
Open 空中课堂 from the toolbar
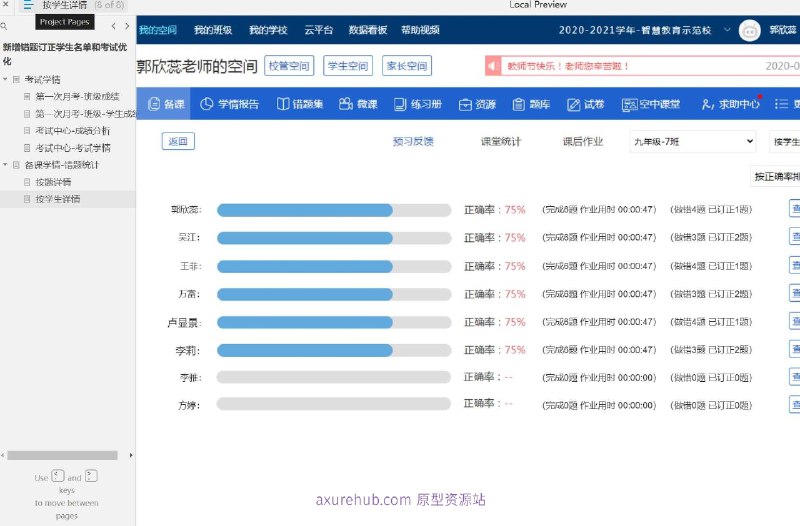651,104
